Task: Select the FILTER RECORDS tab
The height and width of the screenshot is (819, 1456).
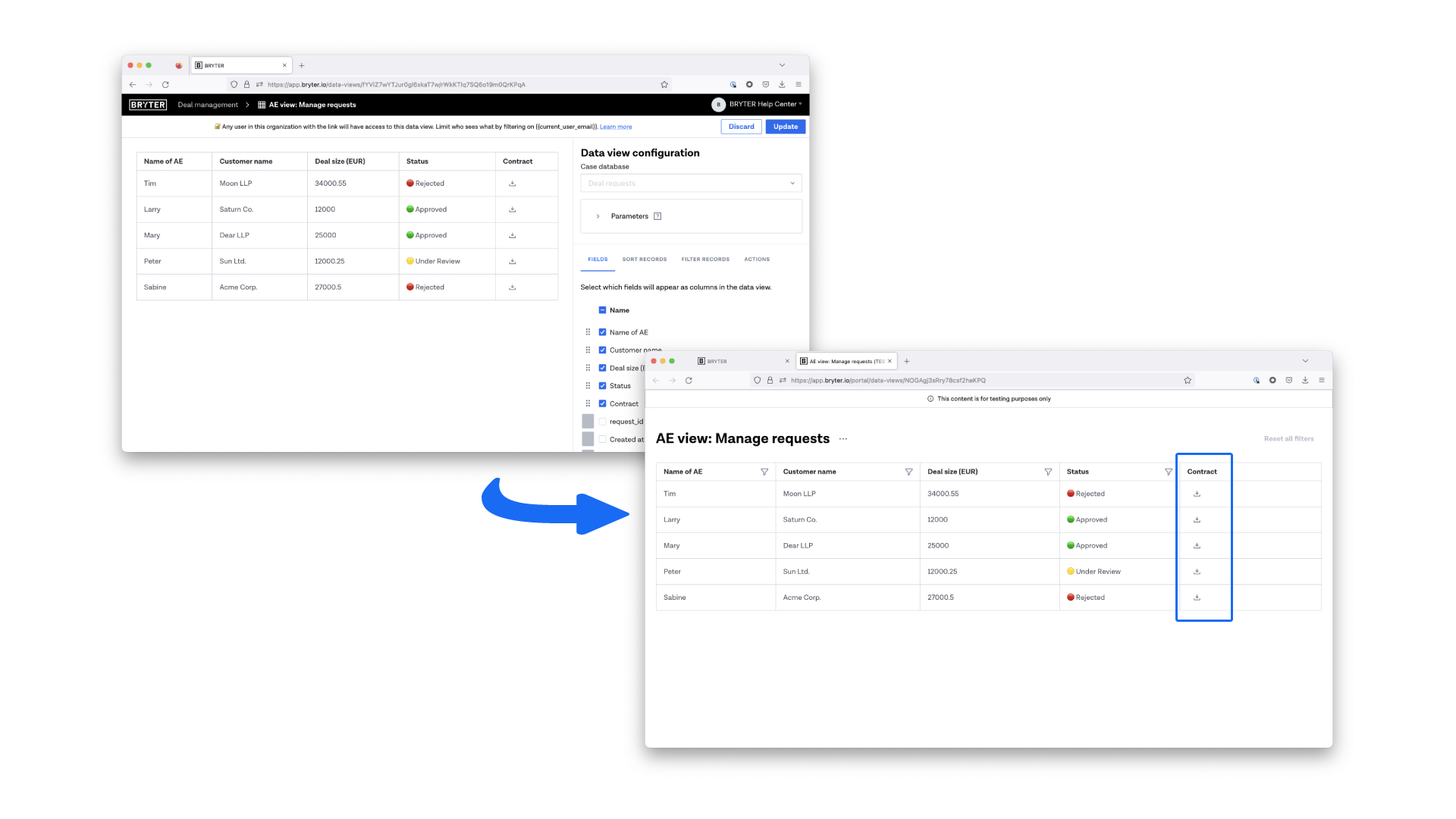Action: point(705,259)
